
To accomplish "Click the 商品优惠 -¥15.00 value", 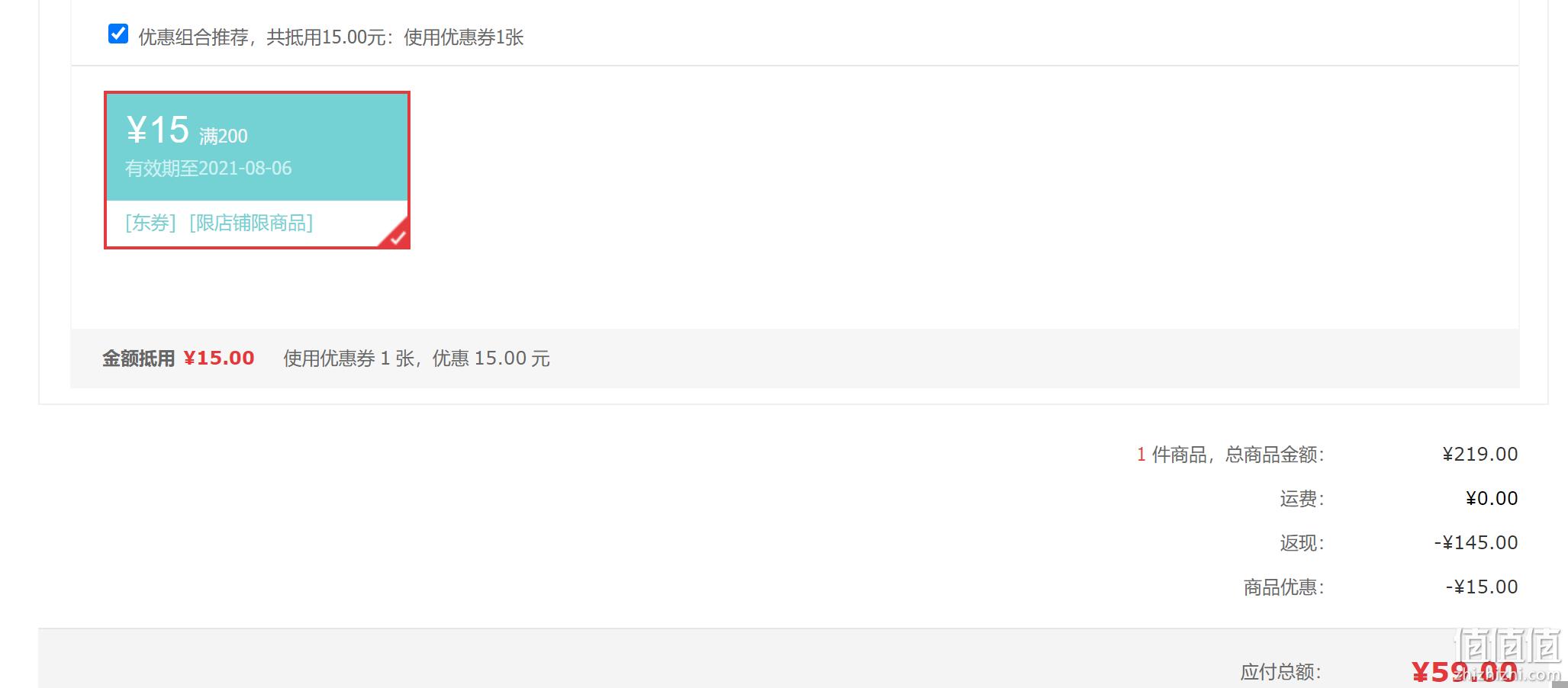I will pos(1482,587).
